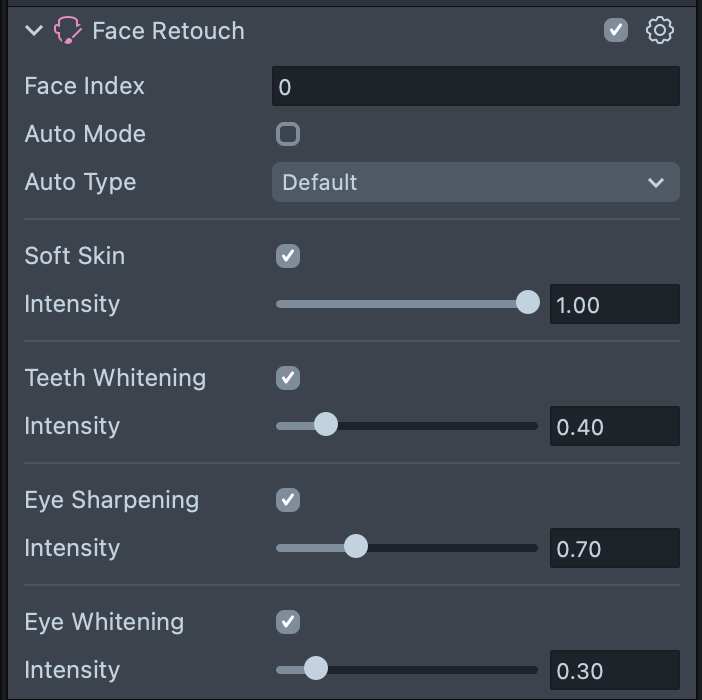Click the Soft Skin Intensity slider handle

(x=528, y=303)
